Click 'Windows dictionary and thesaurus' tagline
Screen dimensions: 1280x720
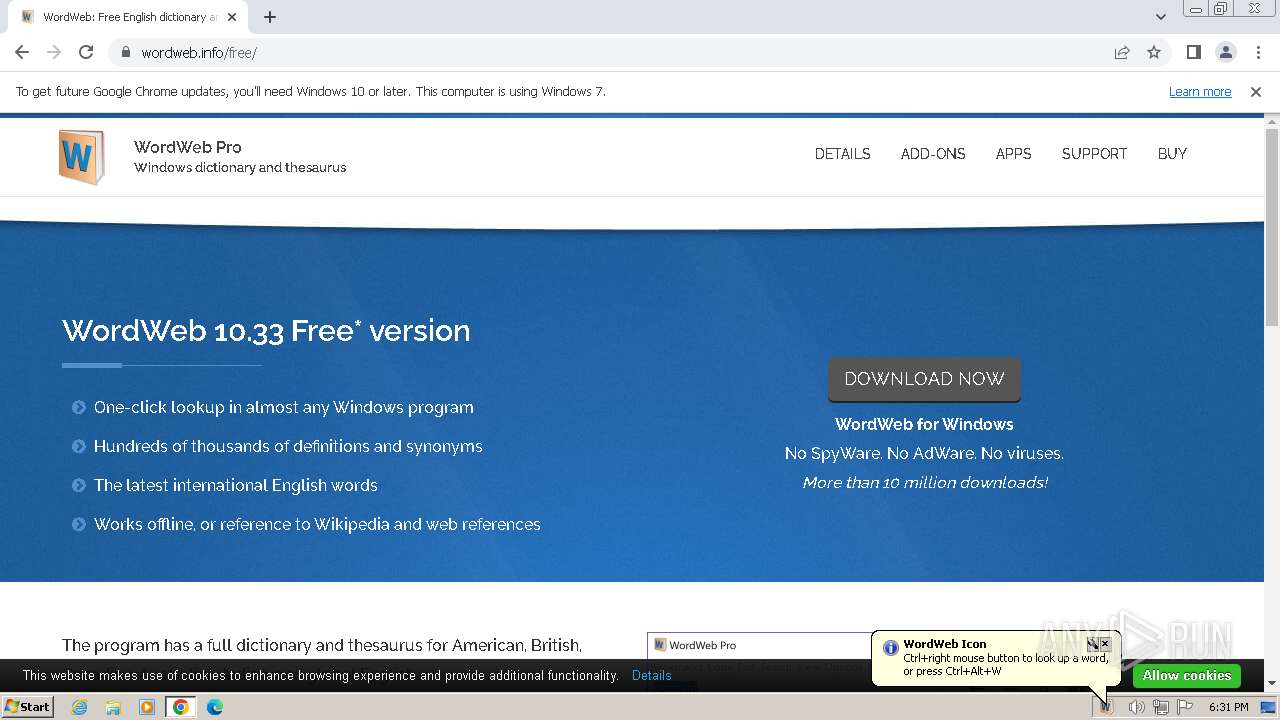pos(240,168)
